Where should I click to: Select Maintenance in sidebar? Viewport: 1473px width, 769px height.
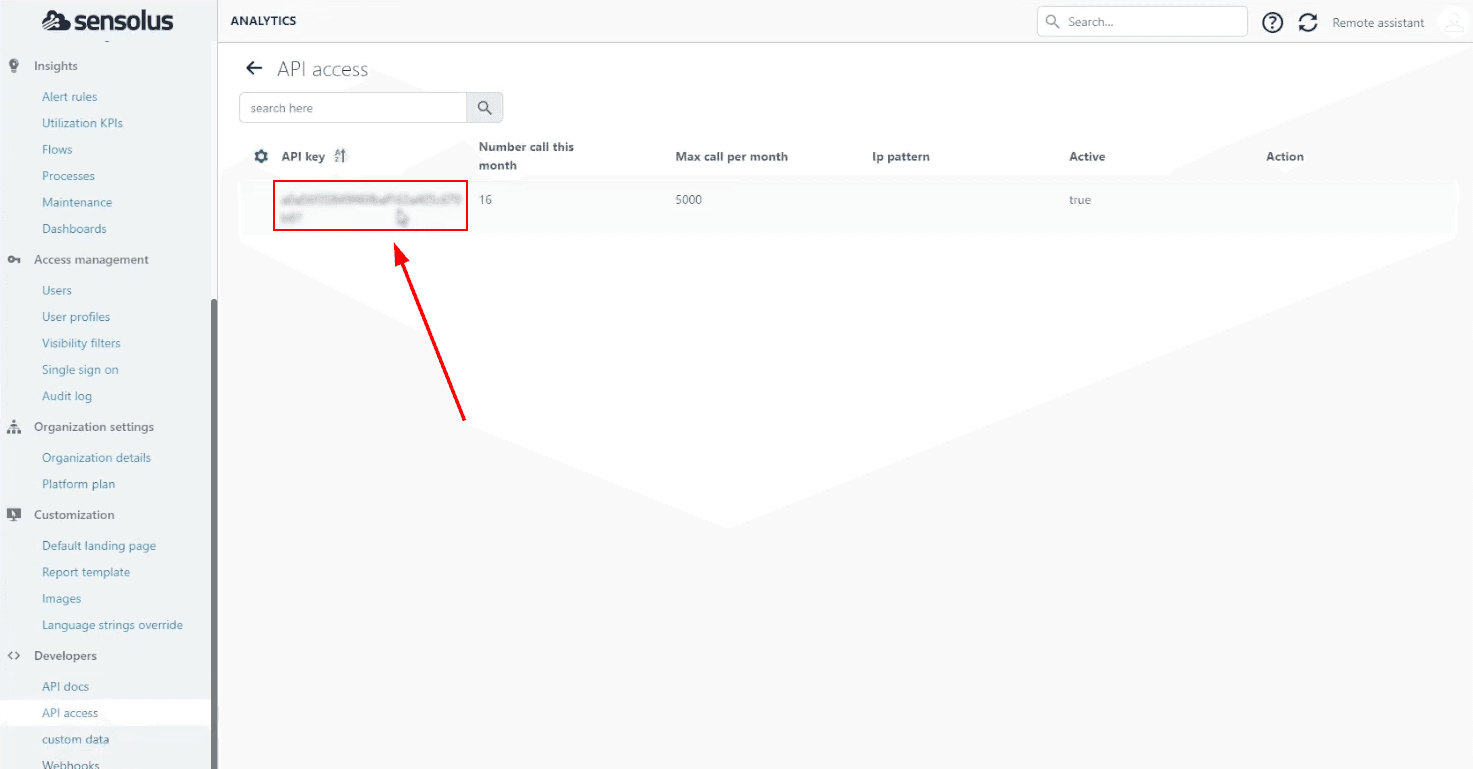77,202
